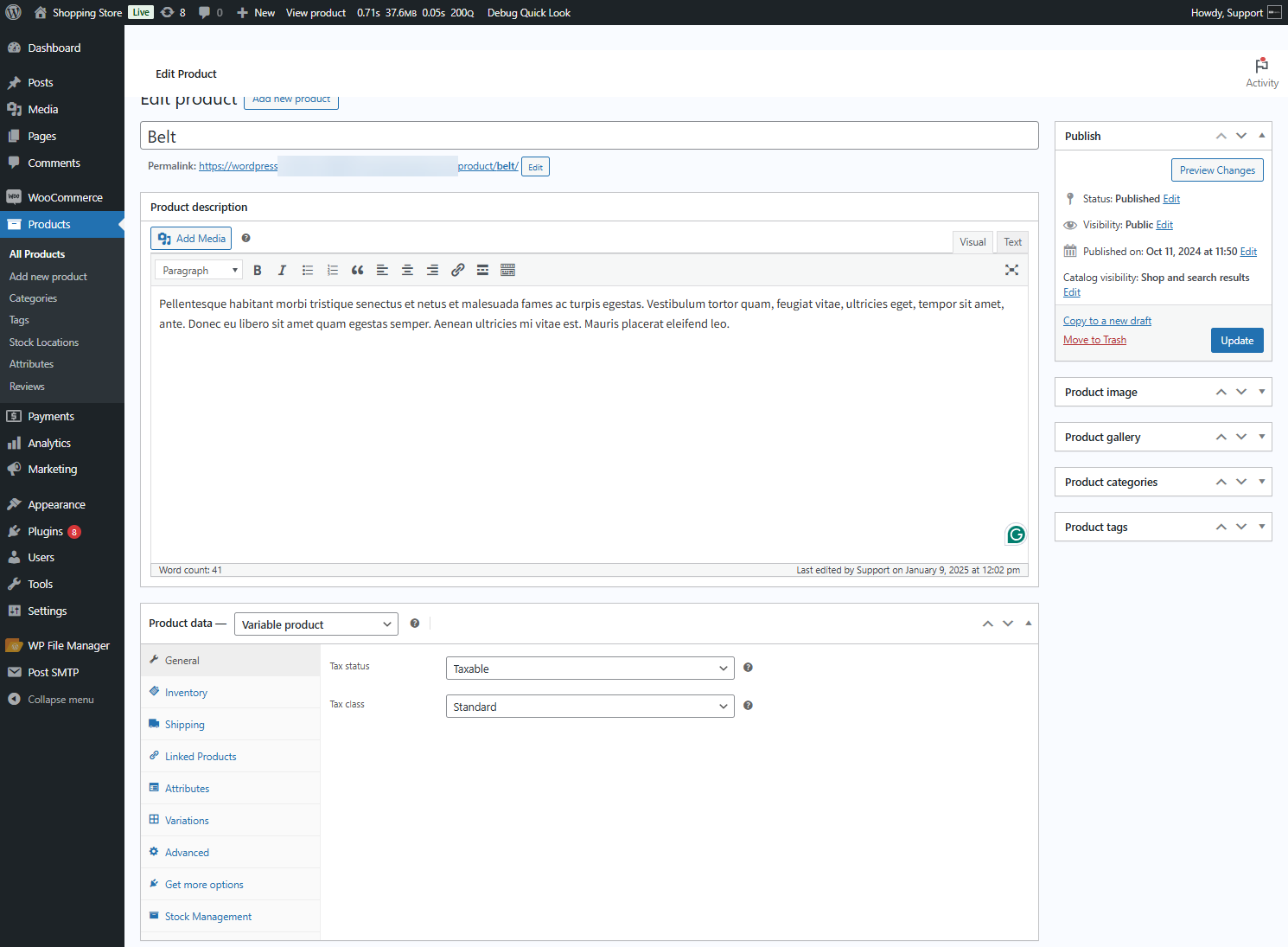
Task: Expand the Product categories panel
Action: [x=1262, y=481]
